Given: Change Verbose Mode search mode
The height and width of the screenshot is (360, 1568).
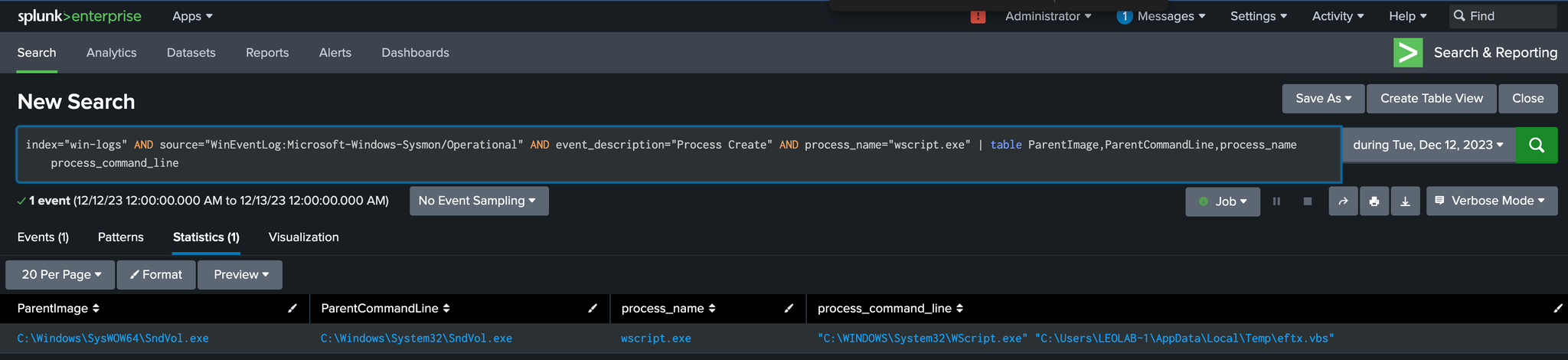Looking at the screenshot, I should point(1491,201).
